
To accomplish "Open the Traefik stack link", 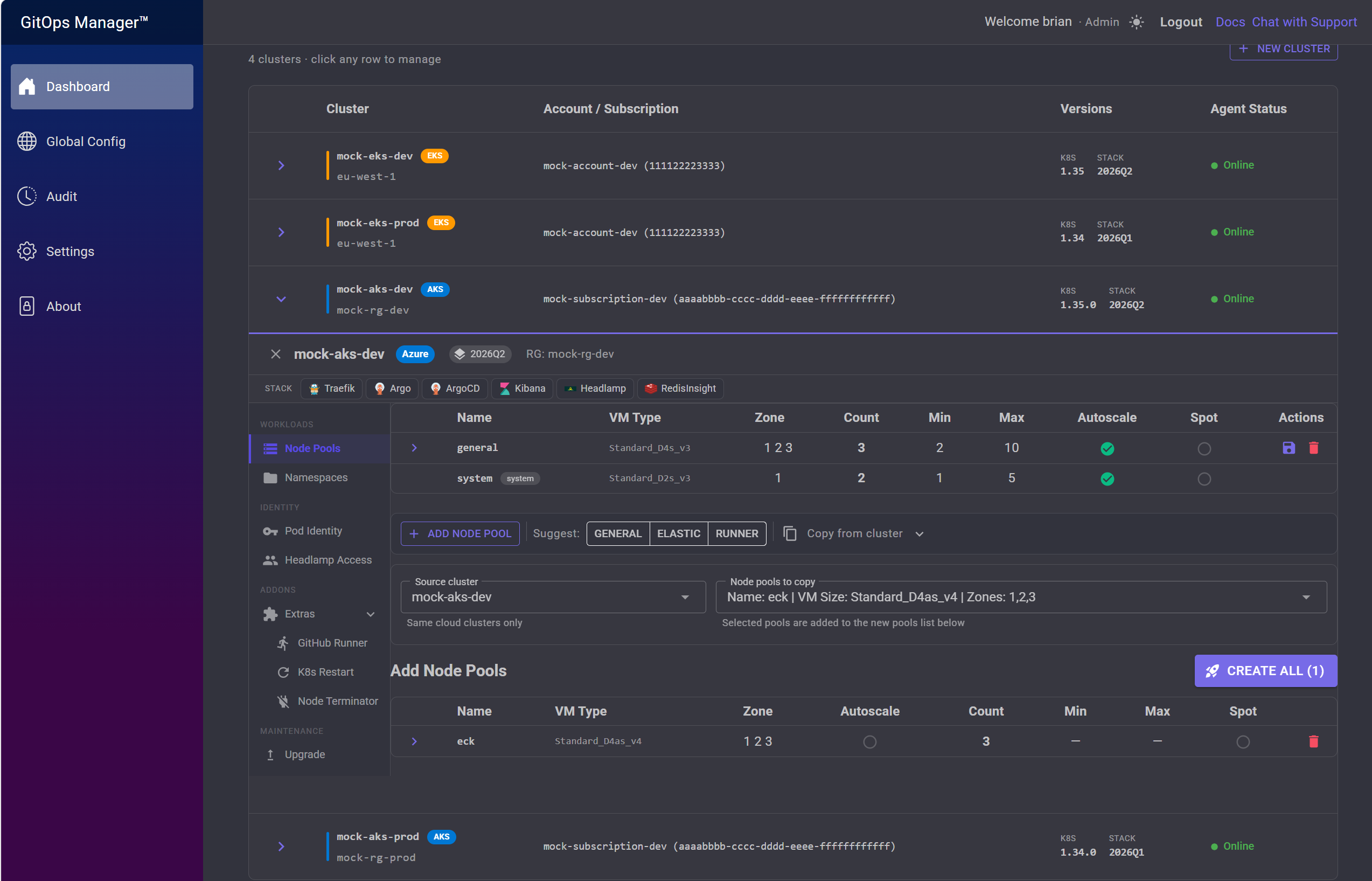I will coord(332,389).
